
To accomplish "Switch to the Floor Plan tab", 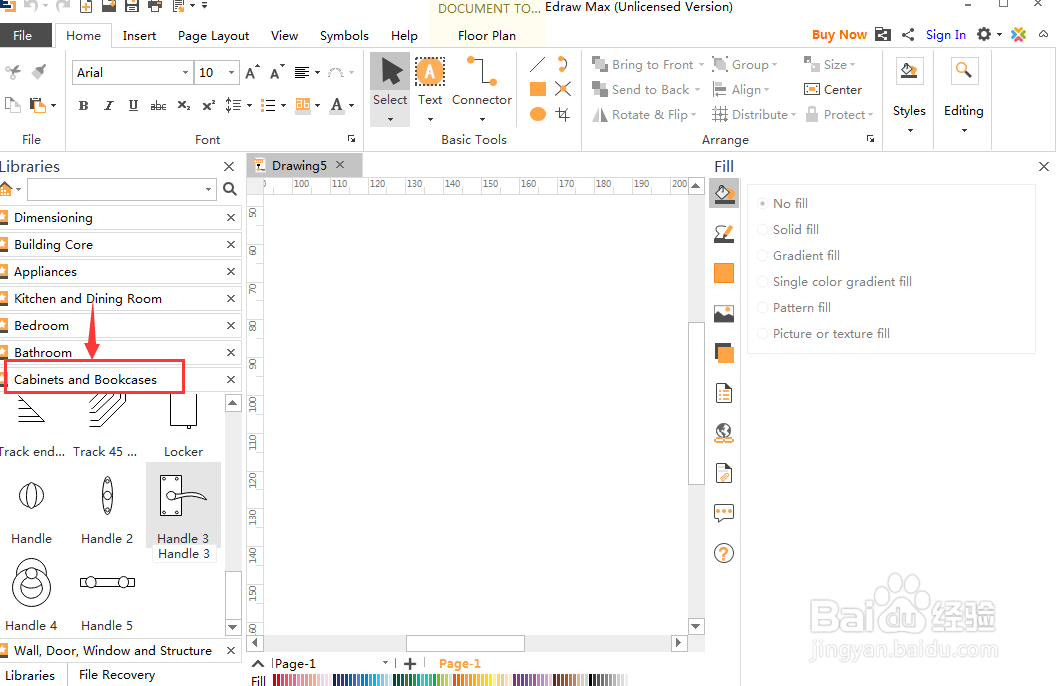I will click(x=487, y=36).
